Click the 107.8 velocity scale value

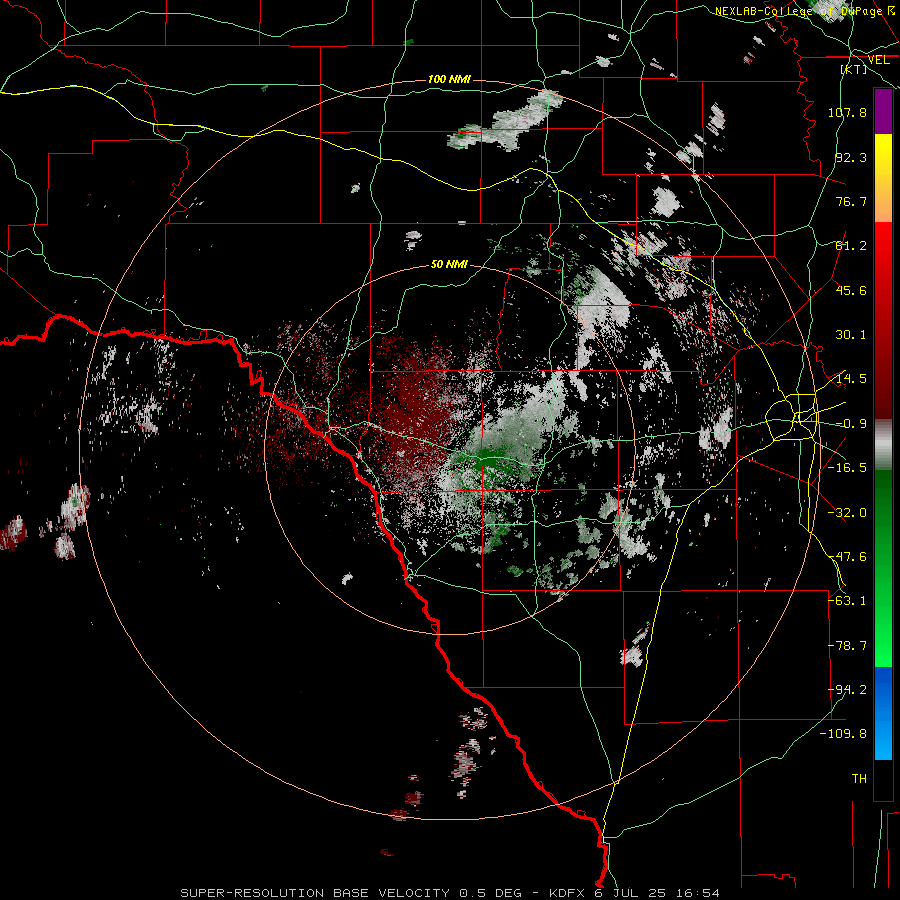tap(847, 112)
